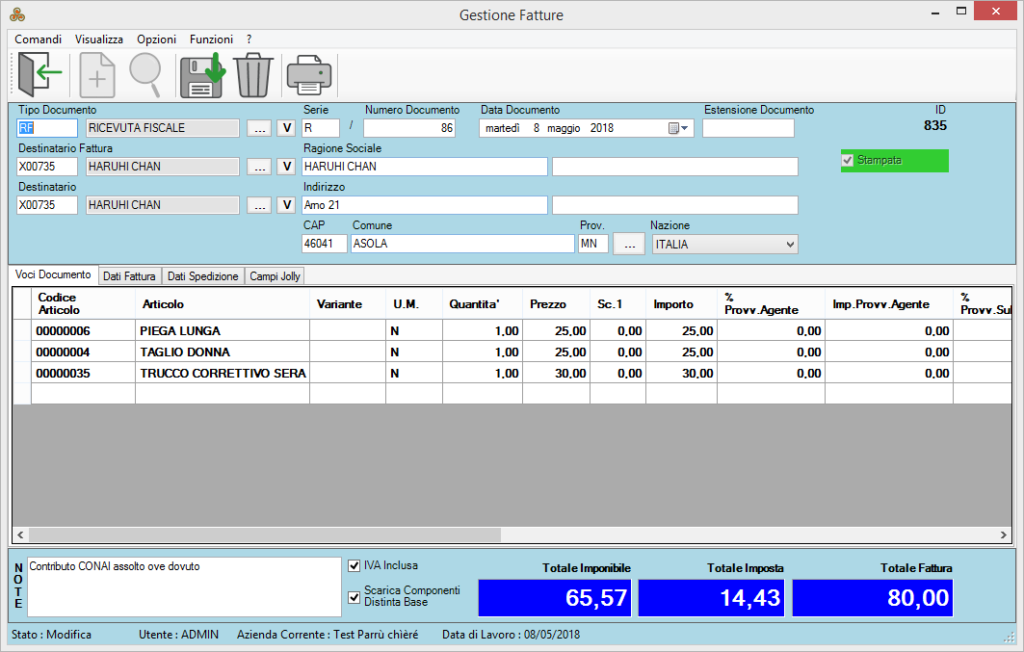
Task: Click the V button beside RICEVUTA FISCALE
Action: (x=285, y=128)
